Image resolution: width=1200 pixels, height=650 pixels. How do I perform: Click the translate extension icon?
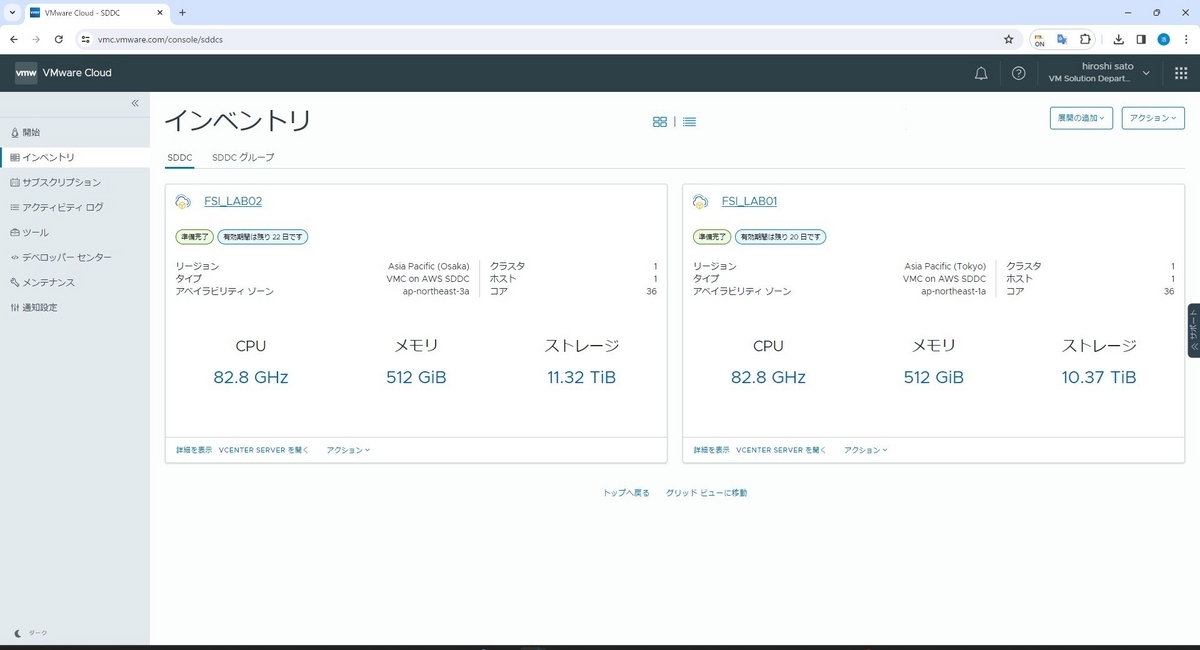1062,39
